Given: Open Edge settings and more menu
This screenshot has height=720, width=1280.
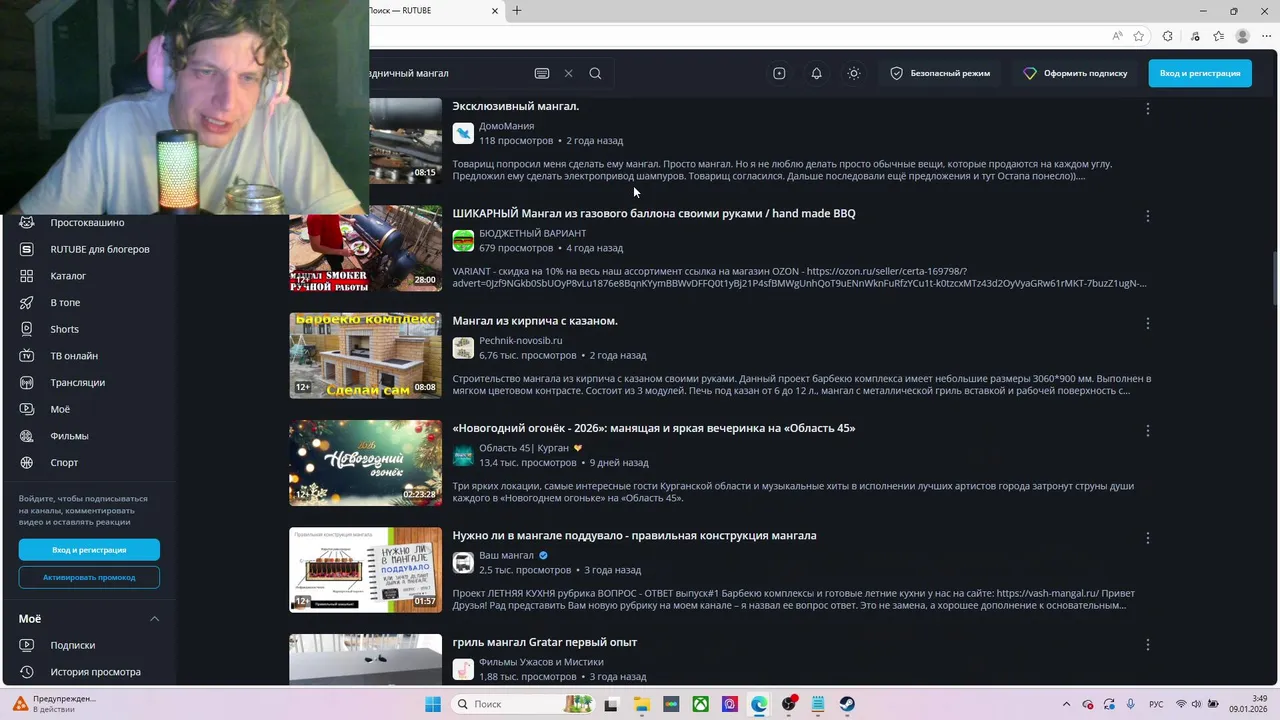Looking at the screenshot, I should tap(1268, 36).
